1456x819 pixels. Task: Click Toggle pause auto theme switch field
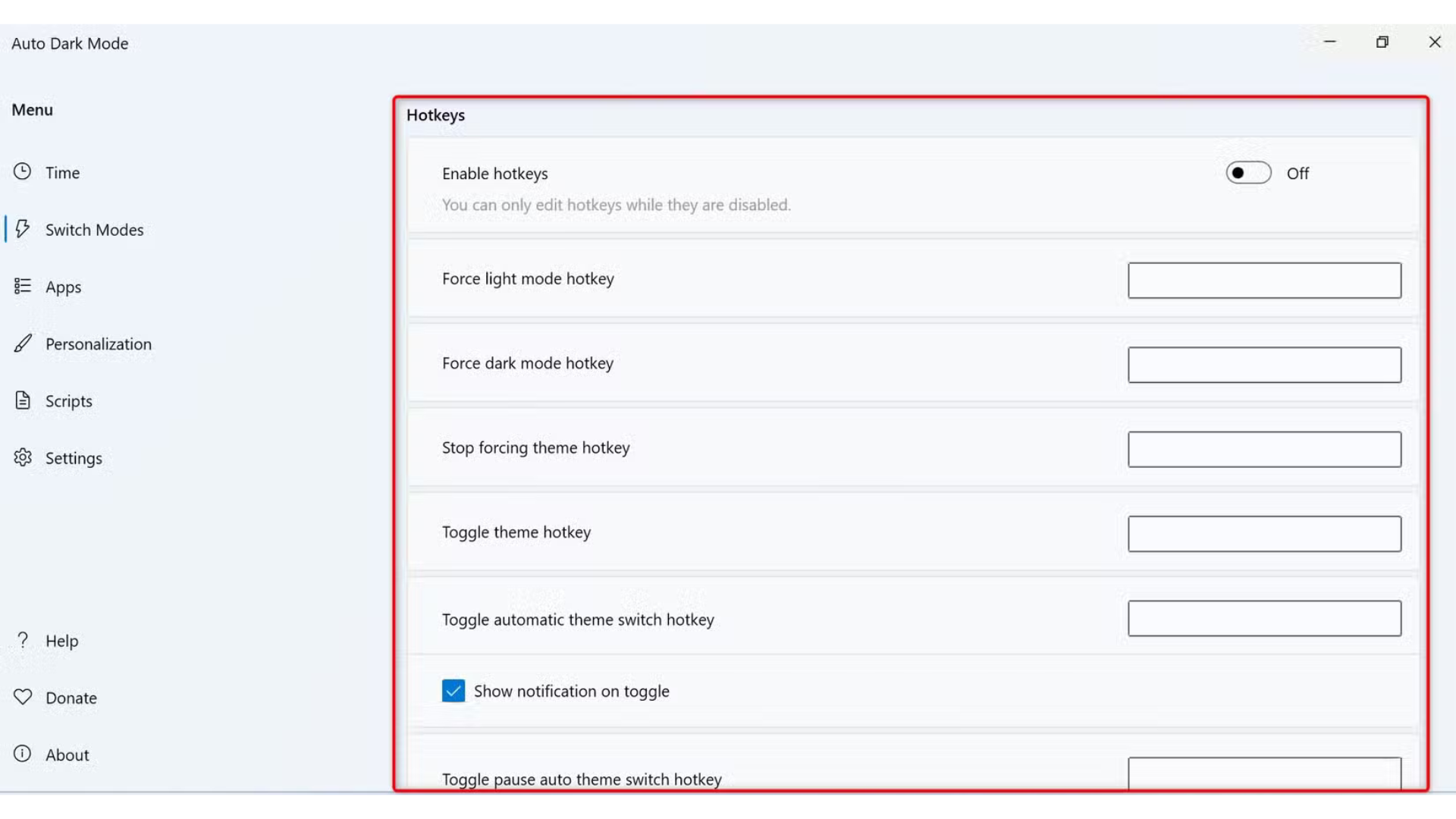(x=1264, y=773)
